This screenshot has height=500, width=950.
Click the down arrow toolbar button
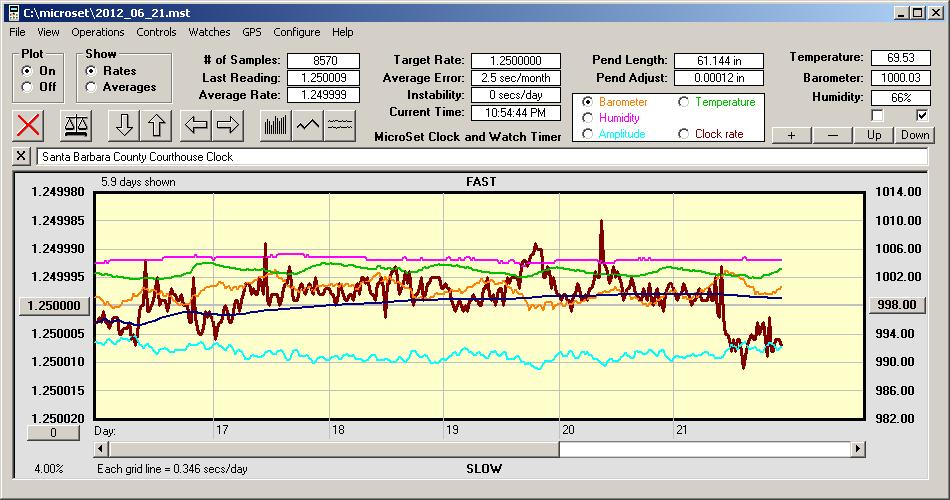click(124, 125)
